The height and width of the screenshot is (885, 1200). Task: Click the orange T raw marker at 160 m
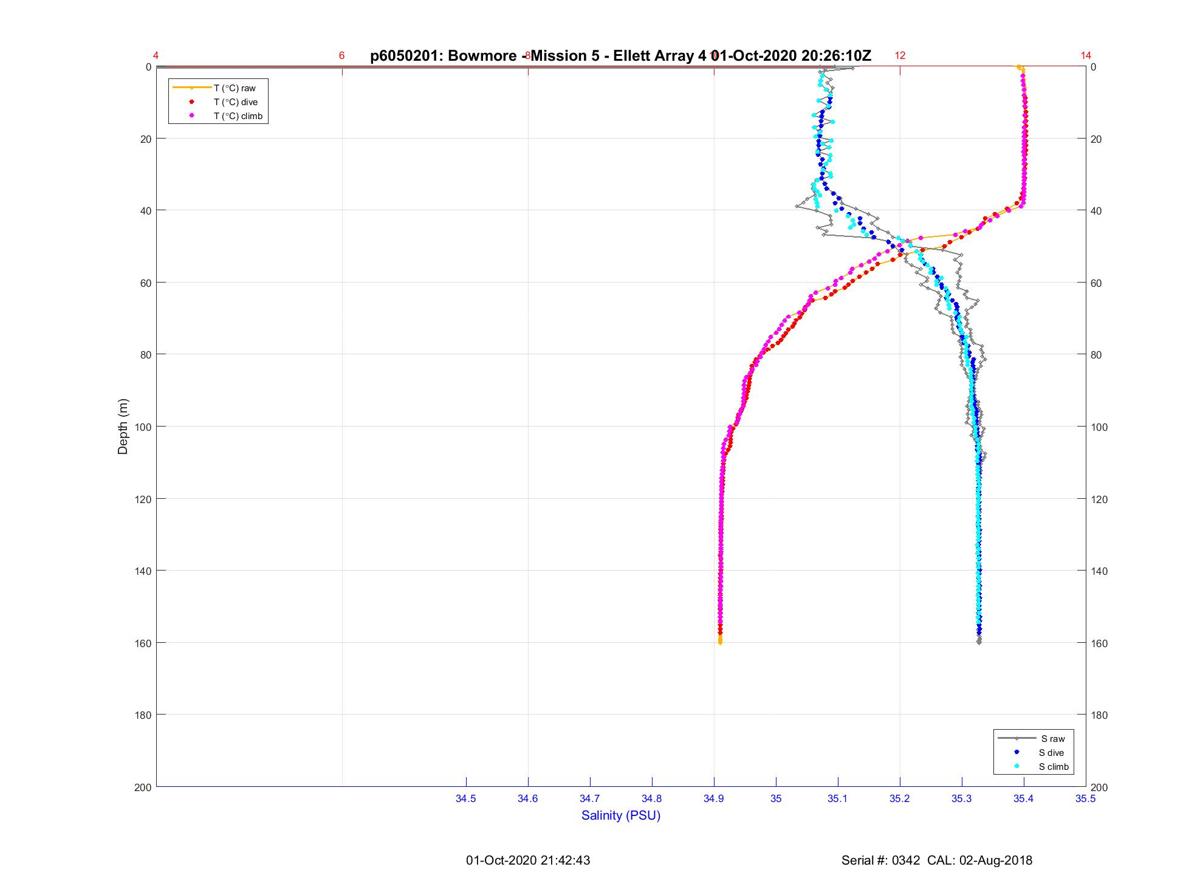point(720,641)
